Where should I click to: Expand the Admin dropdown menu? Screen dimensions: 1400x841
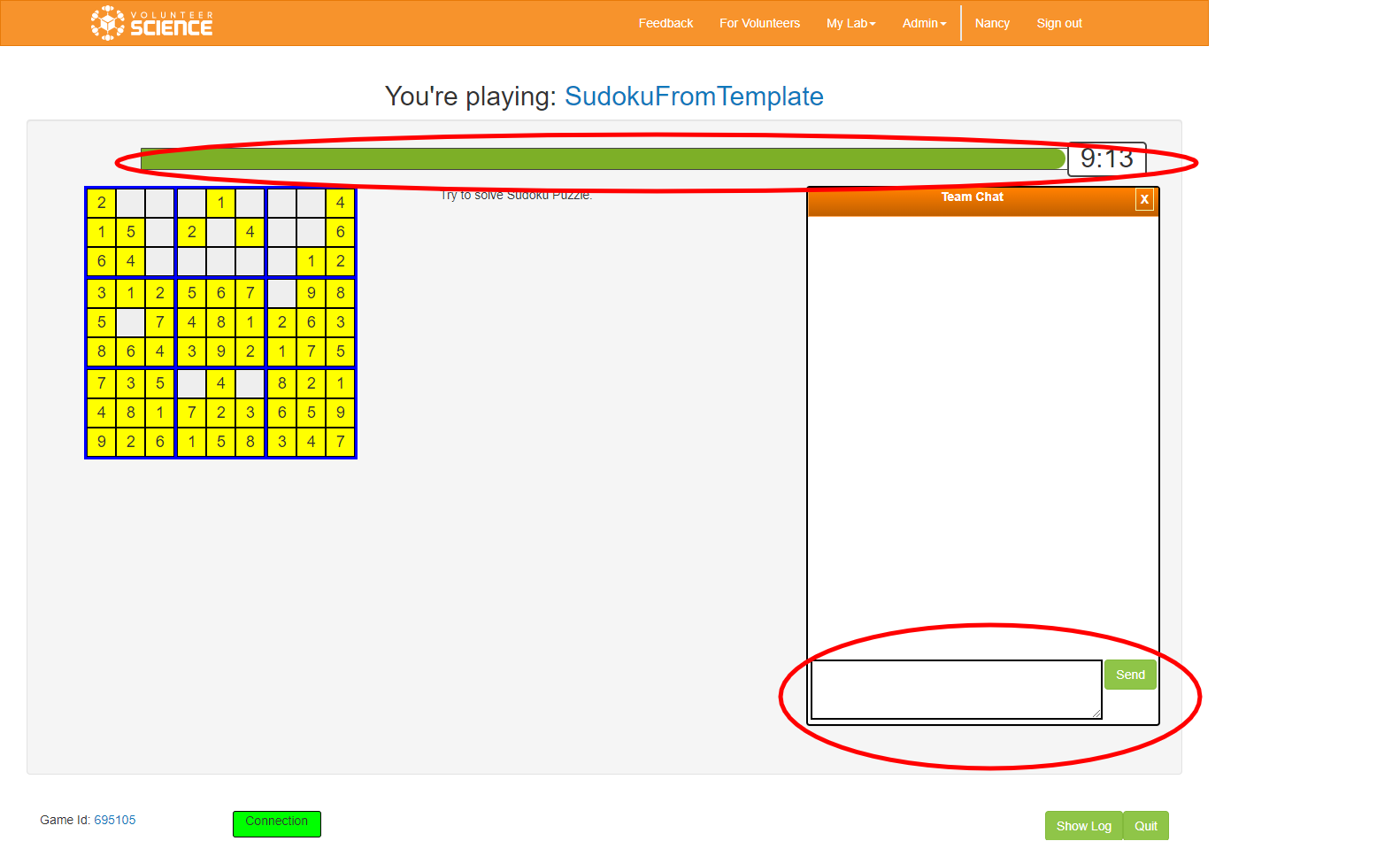click(924, 23)
